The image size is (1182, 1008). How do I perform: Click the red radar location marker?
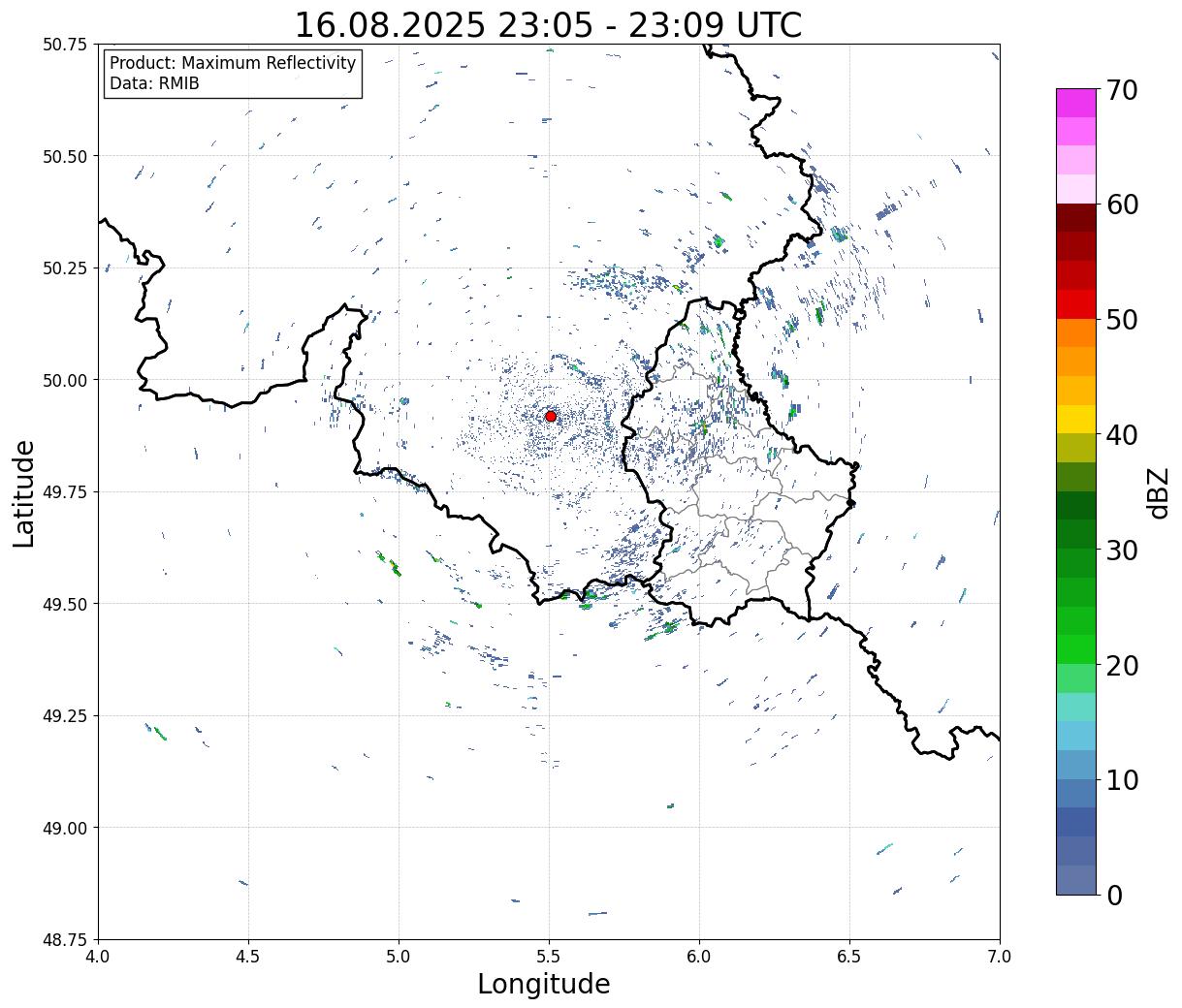pyautogui.click(x=551, y=416)
